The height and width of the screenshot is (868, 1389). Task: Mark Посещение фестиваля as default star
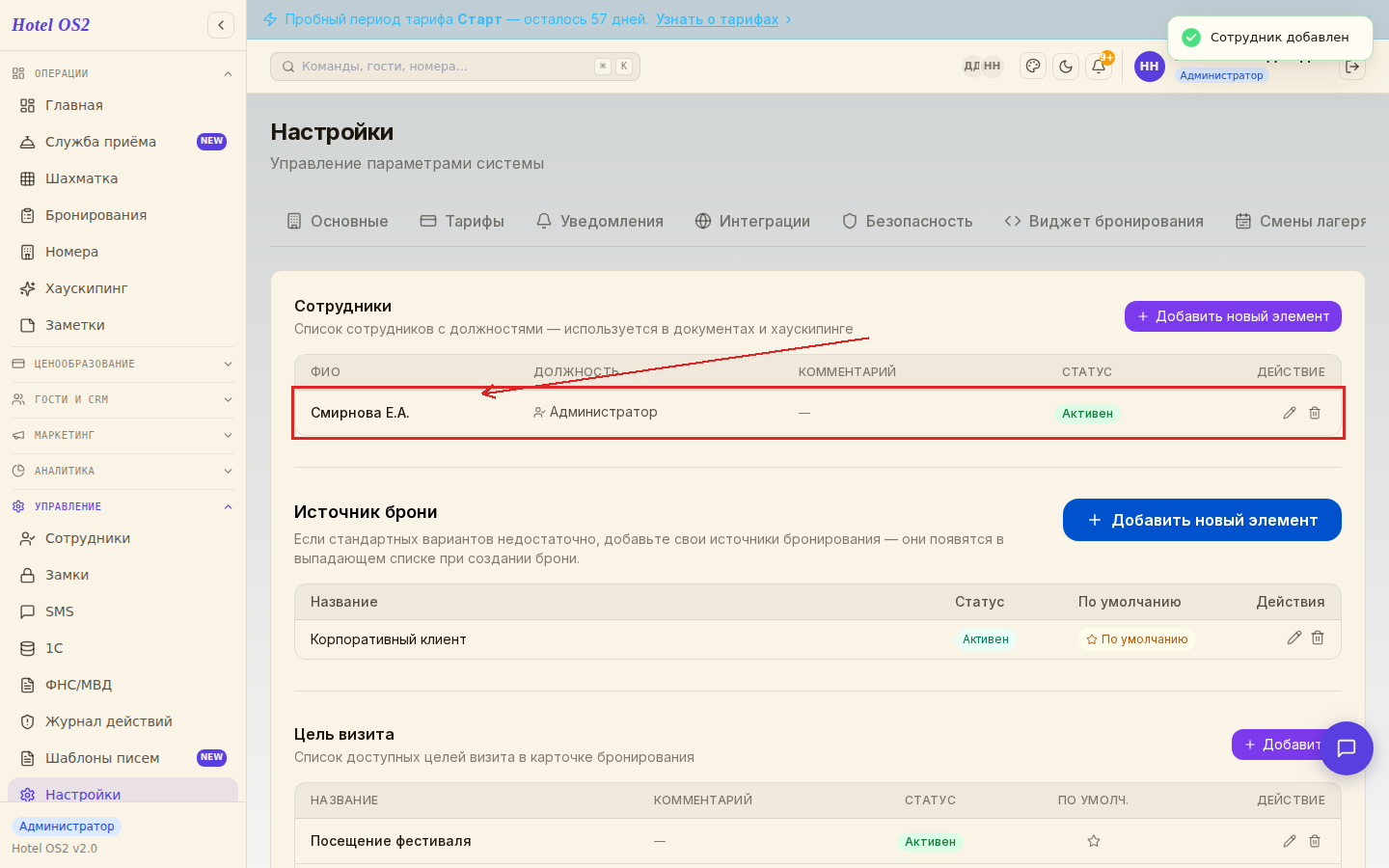coord(1094,841)
